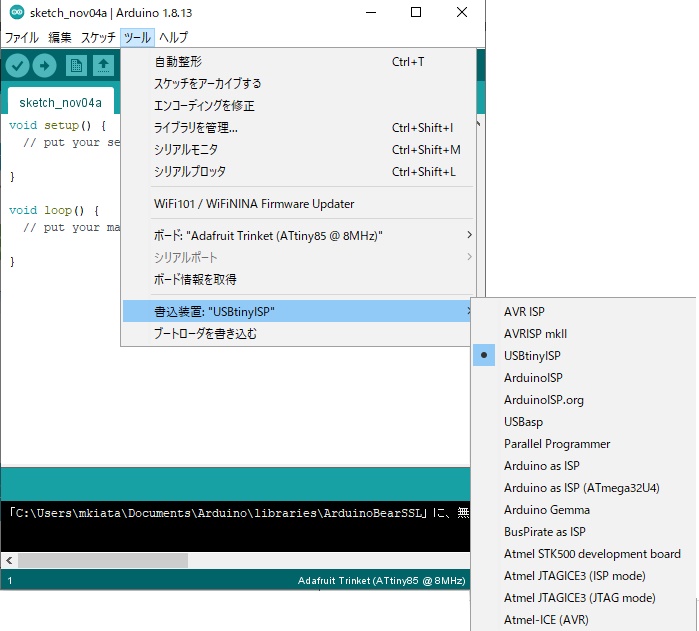Open the ファイル menu
699x631 pixels.
(x=21, y=37)
